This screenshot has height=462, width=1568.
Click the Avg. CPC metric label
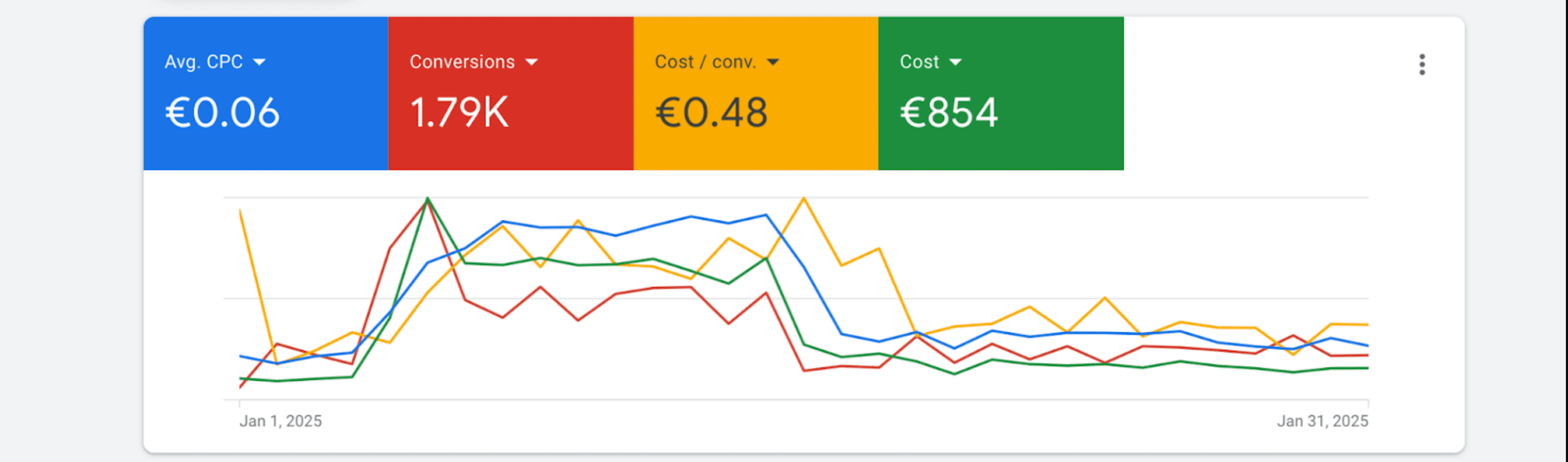[x=204, y=62]
